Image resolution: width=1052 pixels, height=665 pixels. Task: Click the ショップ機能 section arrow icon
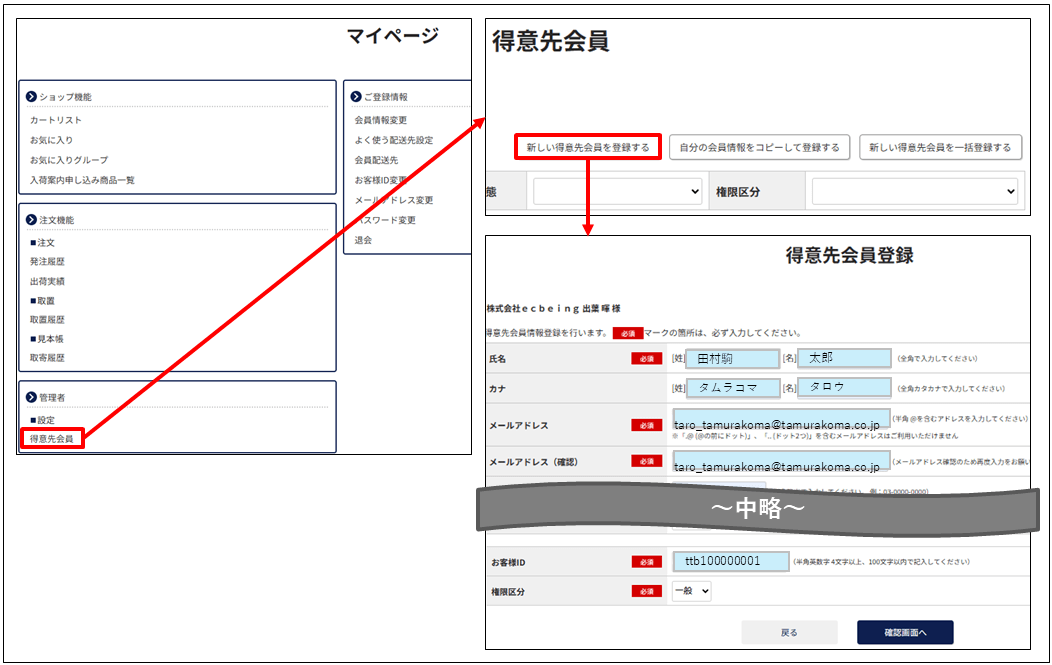click(32, 97)
